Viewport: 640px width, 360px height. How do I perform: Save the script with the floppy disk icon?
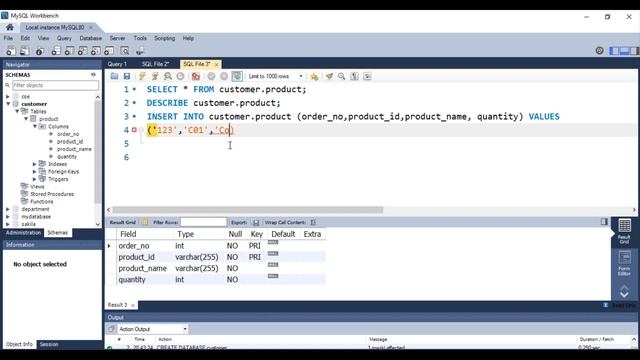pos(127,76)
